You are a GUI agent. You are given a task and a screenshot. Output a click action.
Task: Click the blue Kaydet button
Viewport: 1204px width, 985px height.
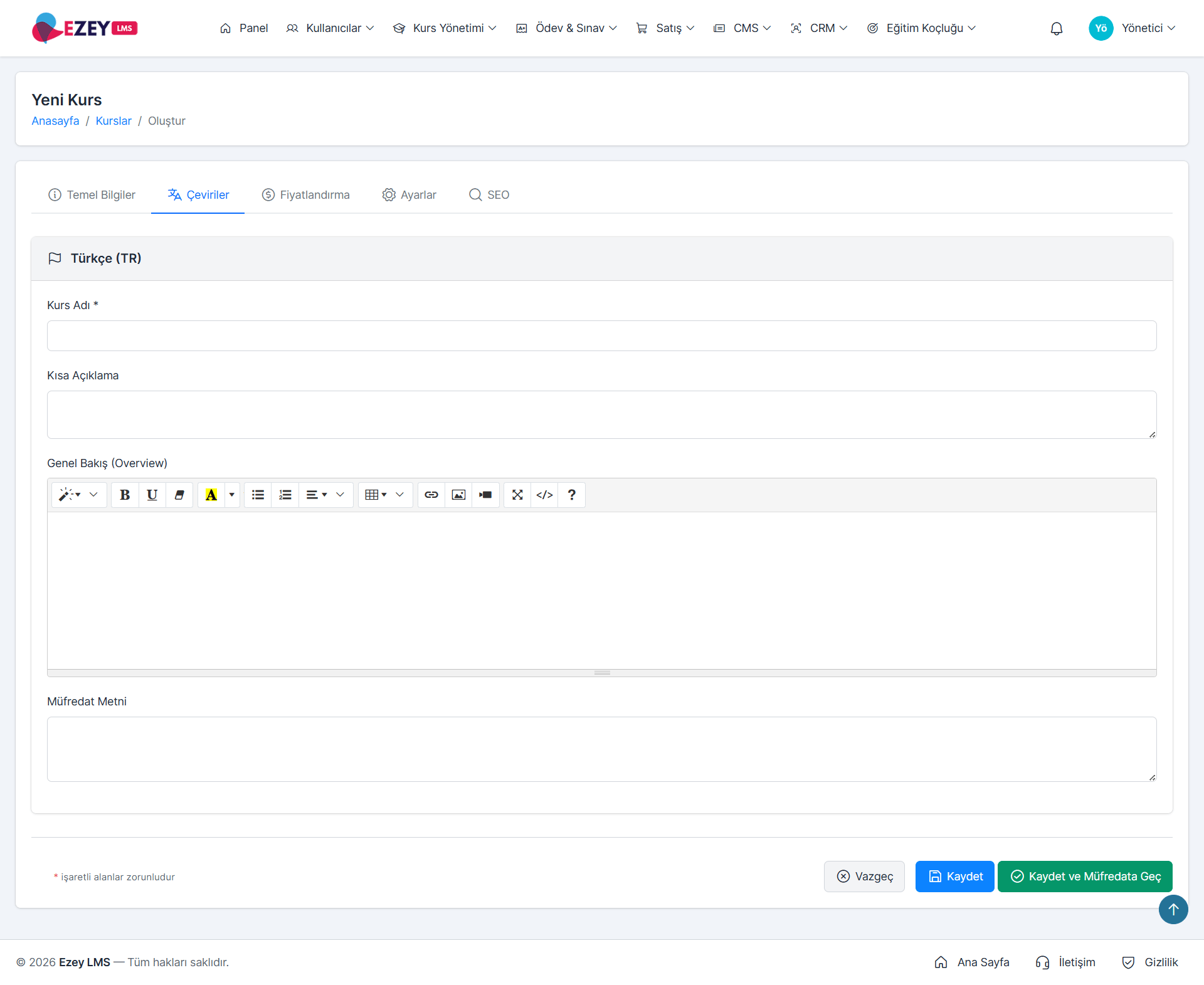point(955,877)
